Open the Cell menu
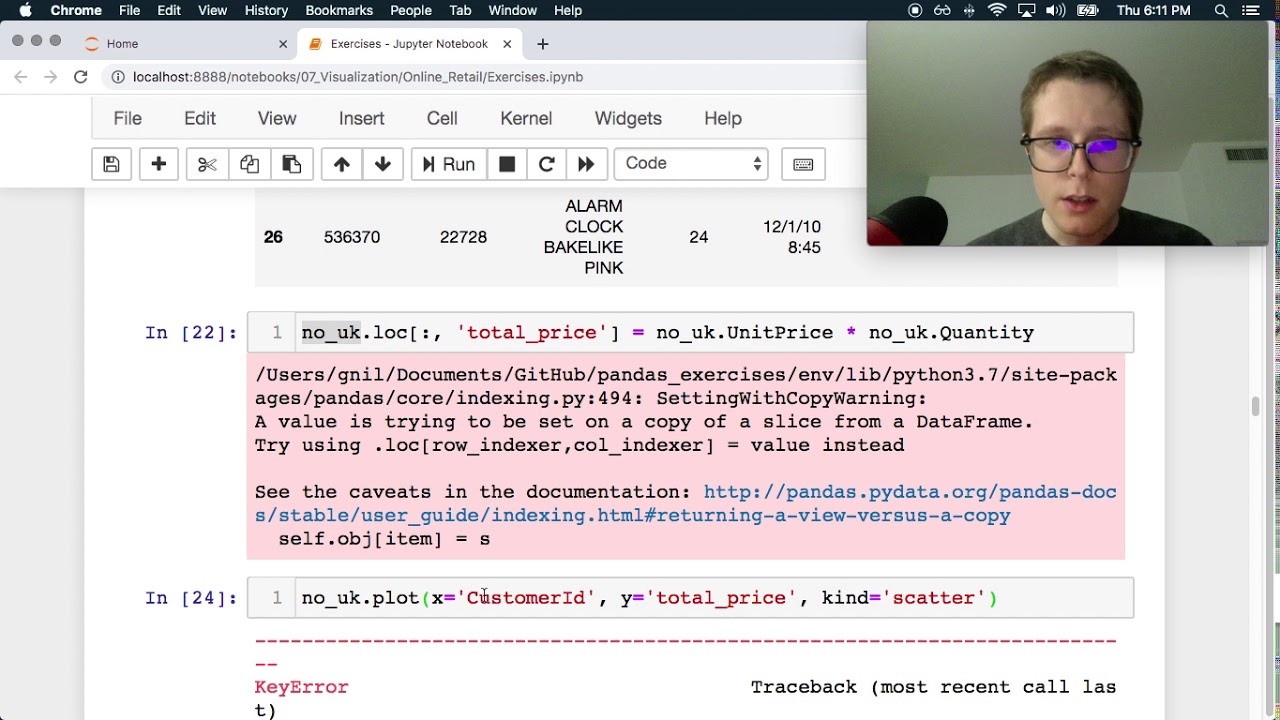 (442, 118)
